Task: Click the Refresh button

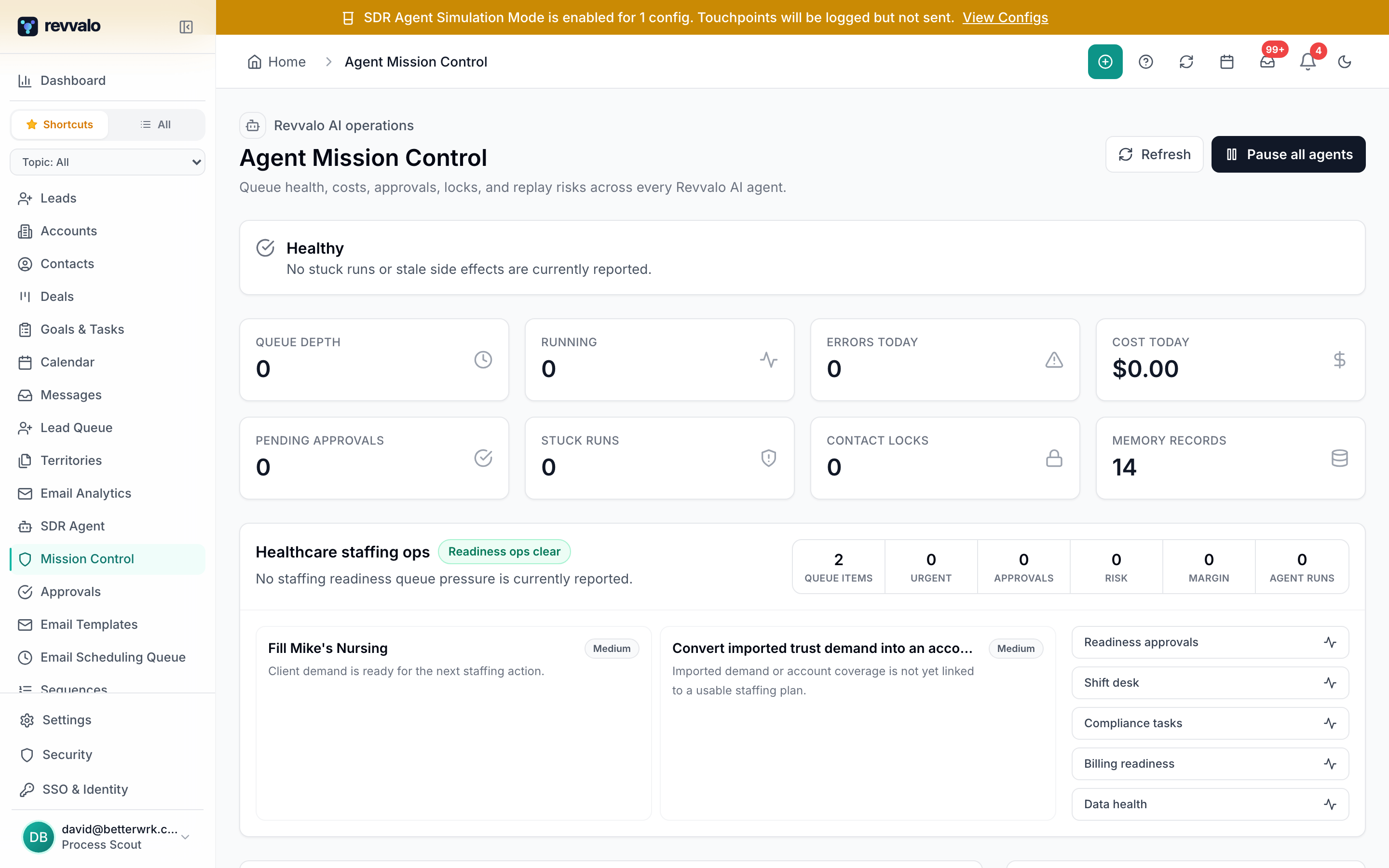Action: 1154,154
